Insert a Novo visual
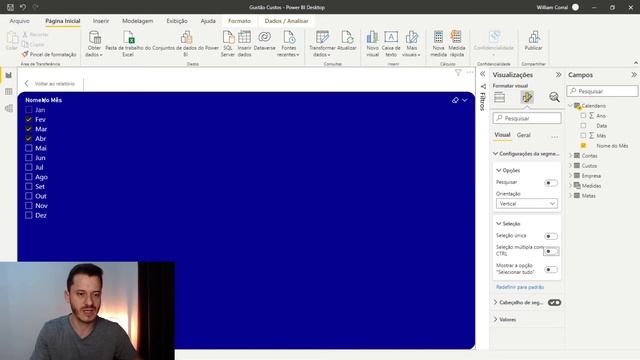 (372, 43)
